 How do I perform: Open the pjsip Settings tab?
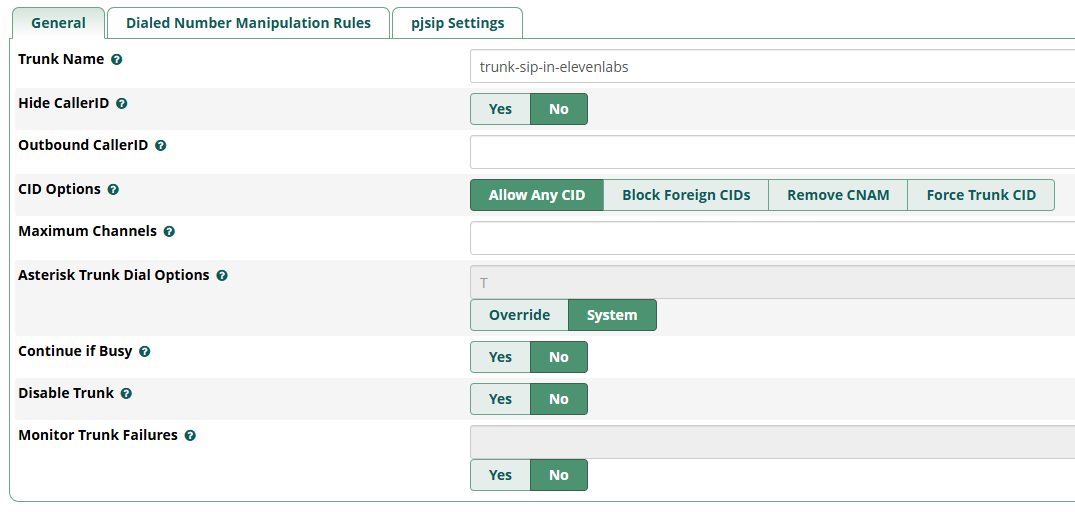click(x=458, y=23)
